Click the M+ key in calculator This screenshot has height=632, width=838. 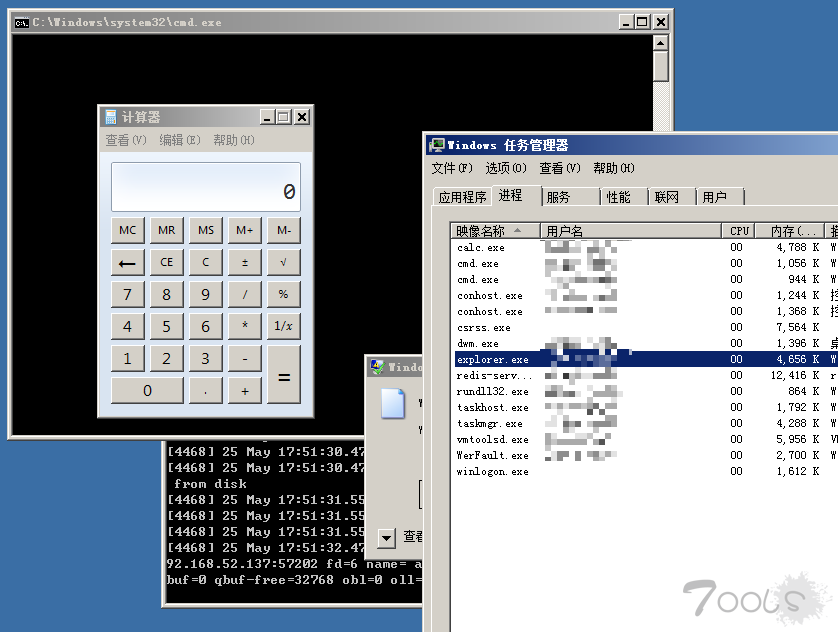click(245, 230)
